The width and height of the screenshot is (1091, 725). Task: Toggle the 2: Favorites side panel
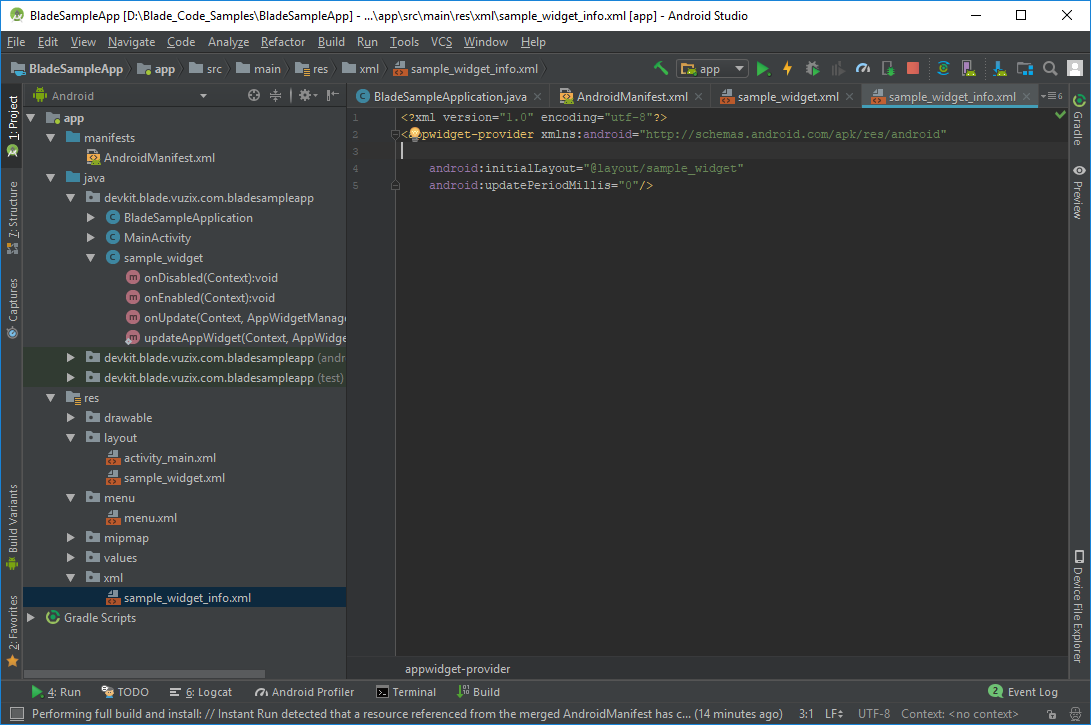tap(13, 631)
